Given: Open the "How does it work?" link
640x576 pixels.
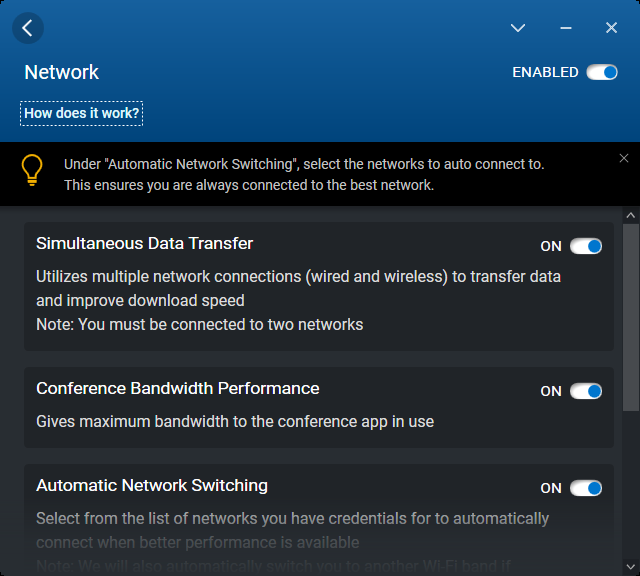Looking at the screenshot, I should point(82,113).
